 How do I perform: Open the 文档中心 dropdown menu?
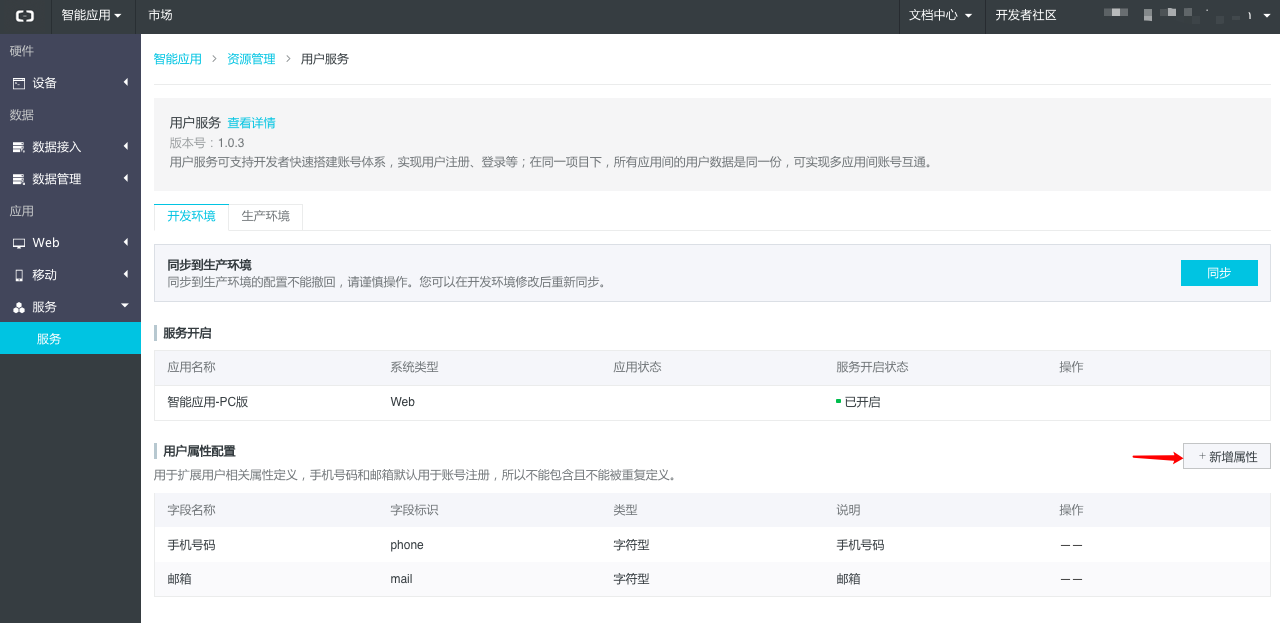[940, 16]
